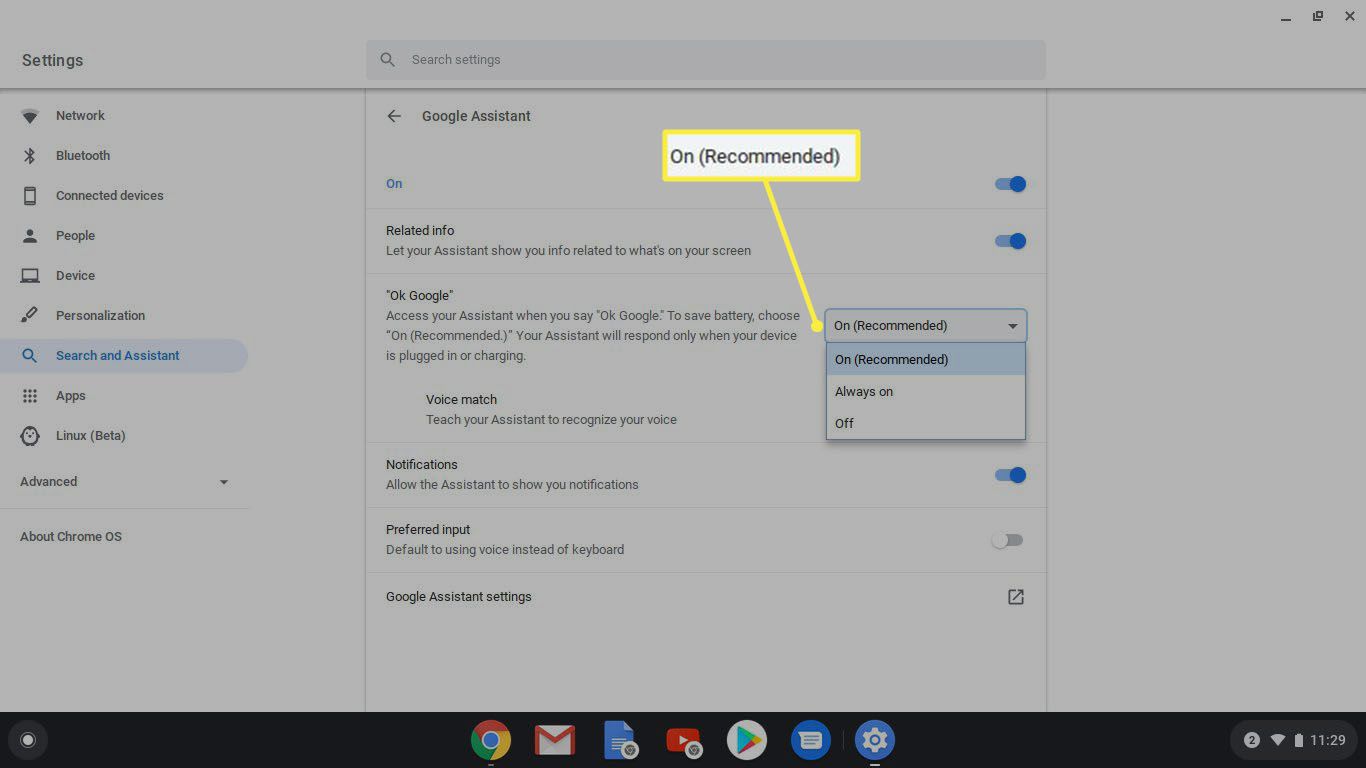Click the "Settings" title text
Viewport: 1366px width, 768px height.
(53, 60)
